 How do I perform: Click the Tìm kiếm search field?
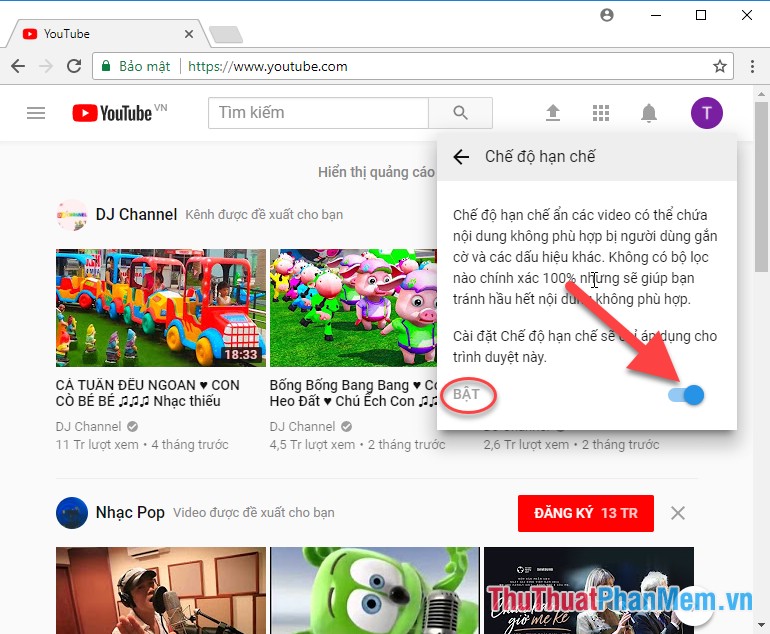318,113
